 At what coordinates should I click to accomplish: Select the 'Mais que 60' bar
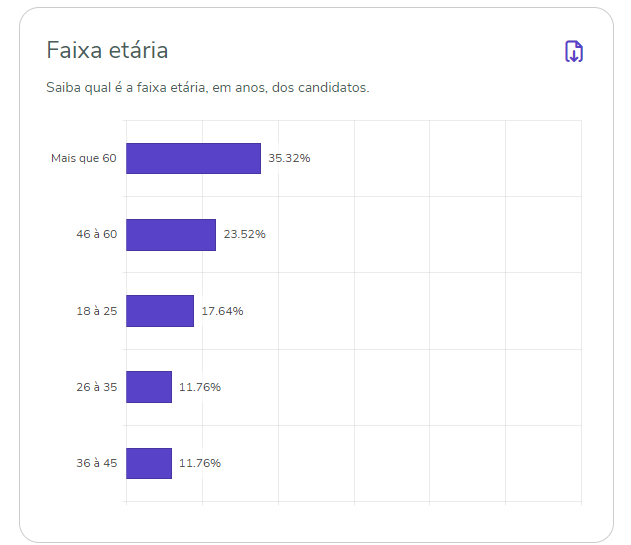click(x=193, y=158)
